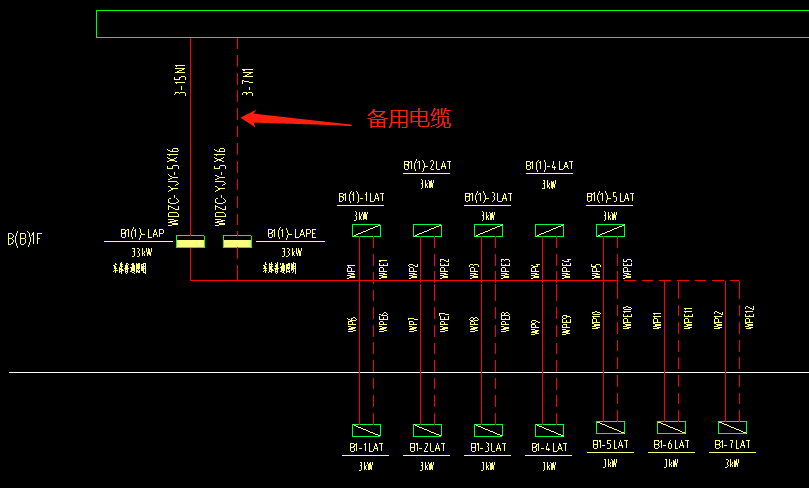The height and width of the screenshot is (488, 809).
Task: Click the 3kW value under B1(1)-2LAT
Action: pos(427,184)
